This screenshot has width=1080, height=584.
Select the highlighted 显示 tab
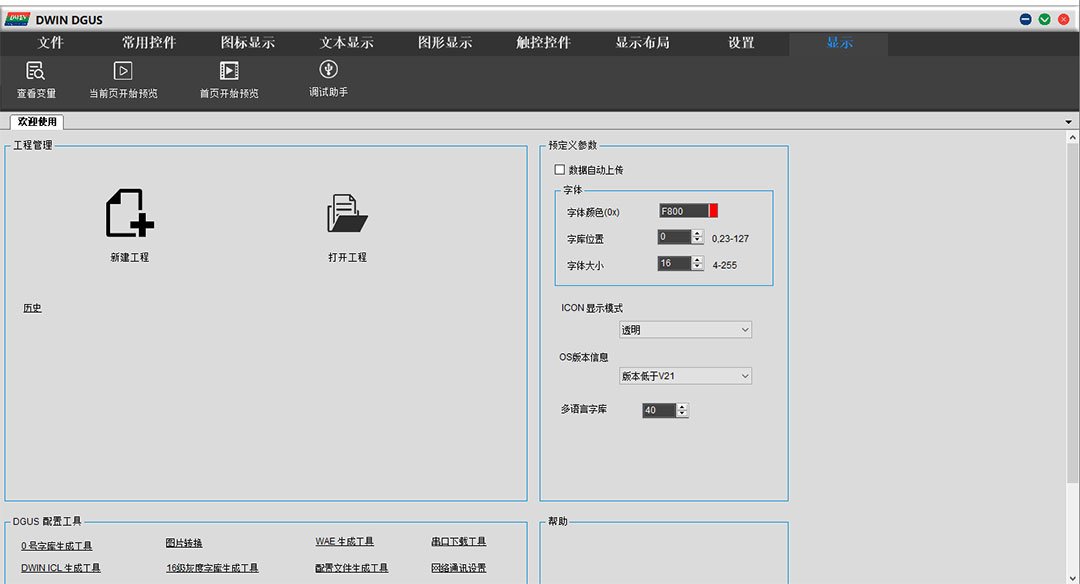click(x=839, y=43)
